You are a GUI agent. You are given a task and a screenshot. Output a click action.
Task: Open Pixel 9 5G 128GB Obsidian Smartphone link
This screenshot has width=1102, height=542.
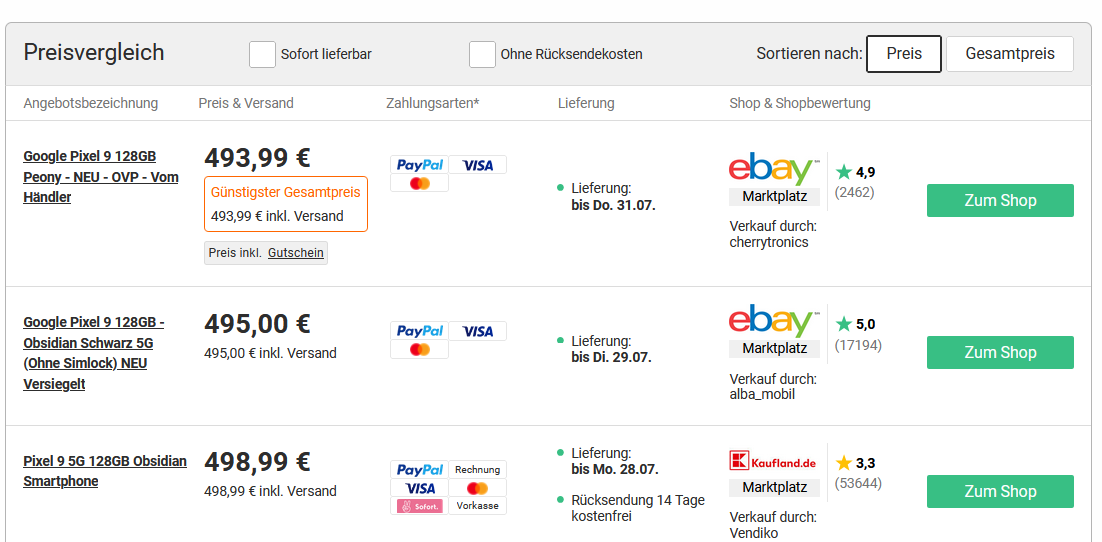(x=105, y=471)
